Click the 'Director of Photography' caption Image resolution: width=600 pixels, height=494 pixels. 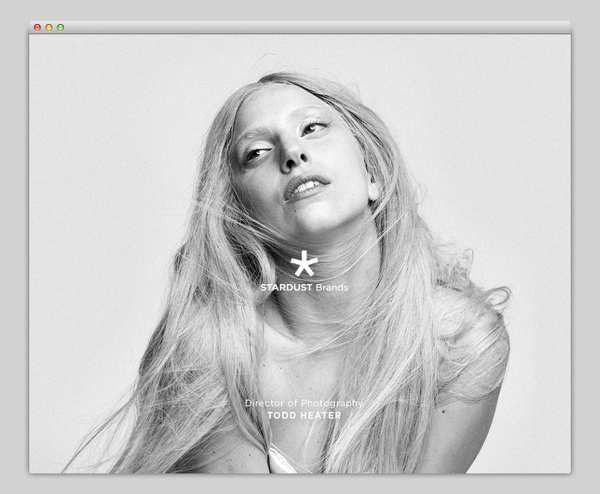[304, 403]
